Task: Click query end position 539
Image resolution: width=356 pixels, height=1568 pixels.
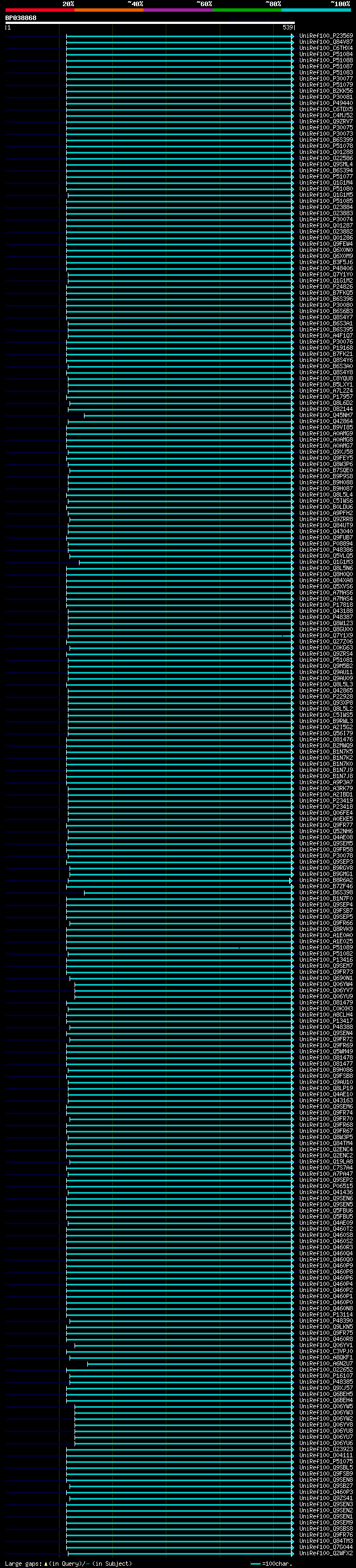Action: 287,27
